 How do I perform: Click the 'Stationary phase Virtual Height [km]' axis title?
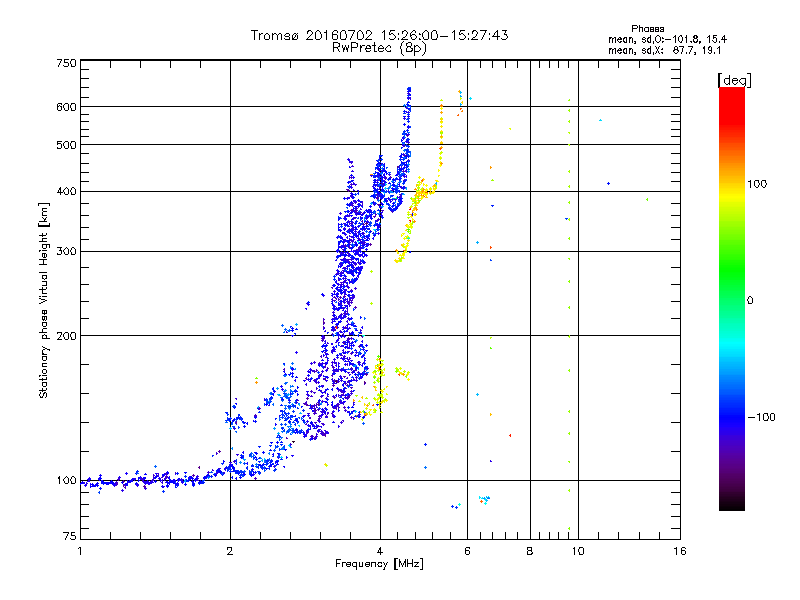tap(43, 300)
